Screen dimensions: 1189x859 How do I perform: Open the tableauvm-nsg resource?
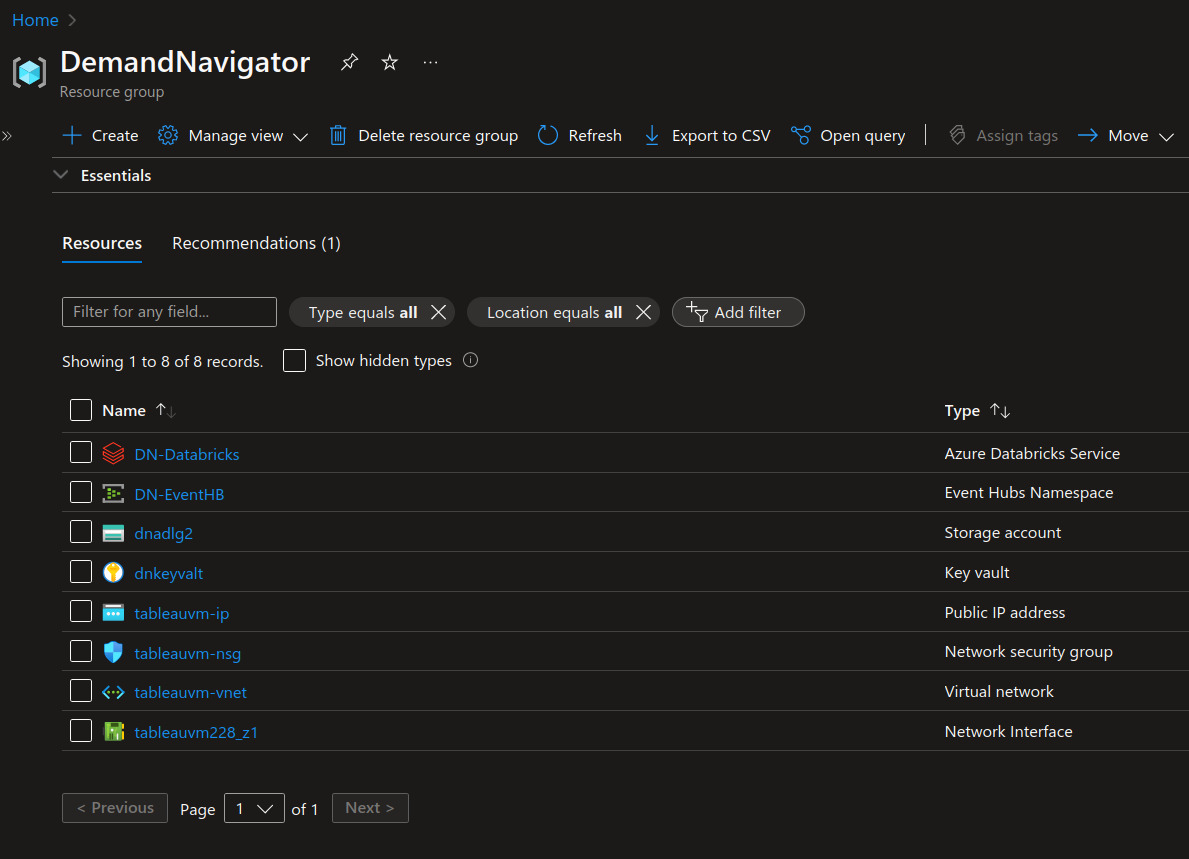tap(187, 653)
